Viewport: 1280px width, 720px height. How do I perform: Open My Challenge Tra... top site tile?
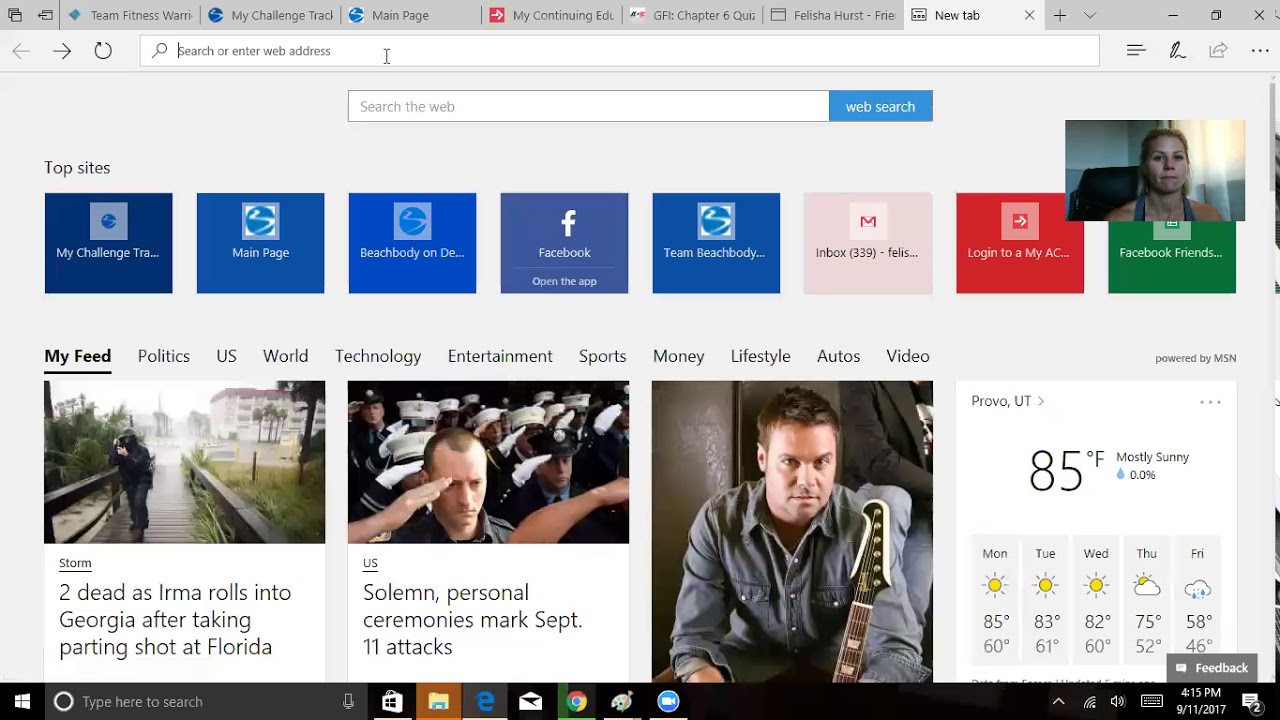[x=108, y=243]
